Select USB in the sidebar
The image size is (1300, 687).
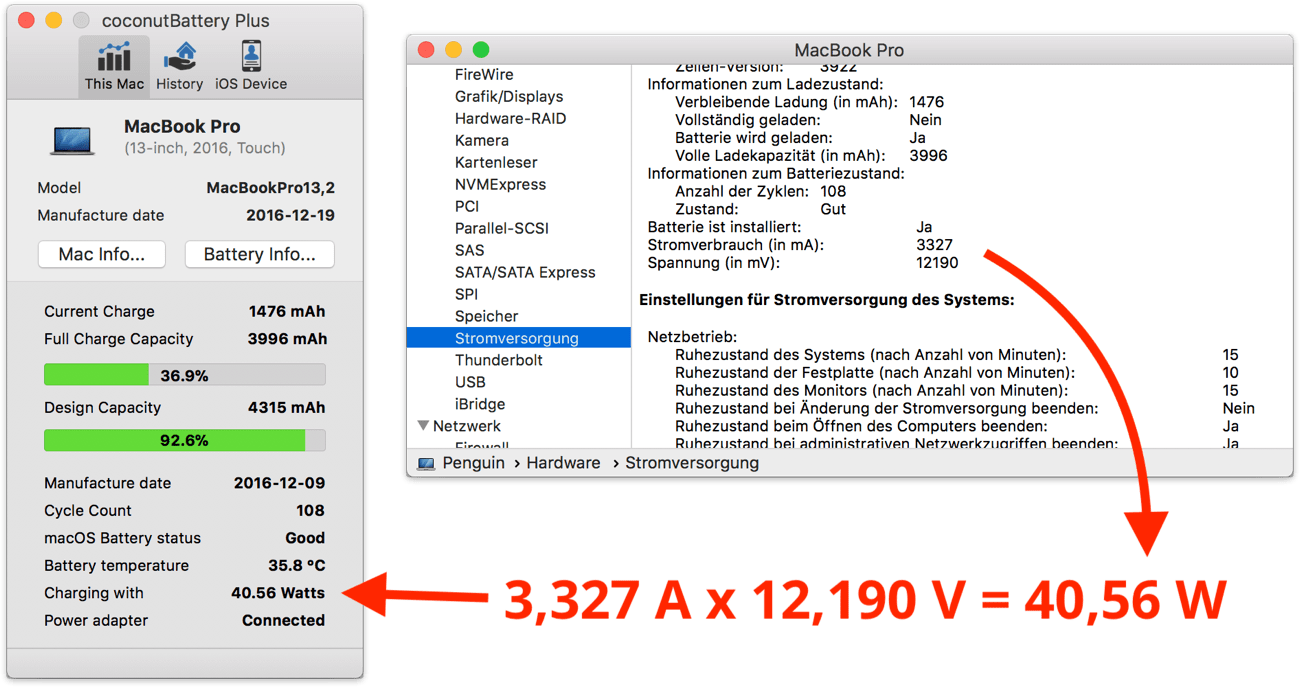[x=470, y=382]
